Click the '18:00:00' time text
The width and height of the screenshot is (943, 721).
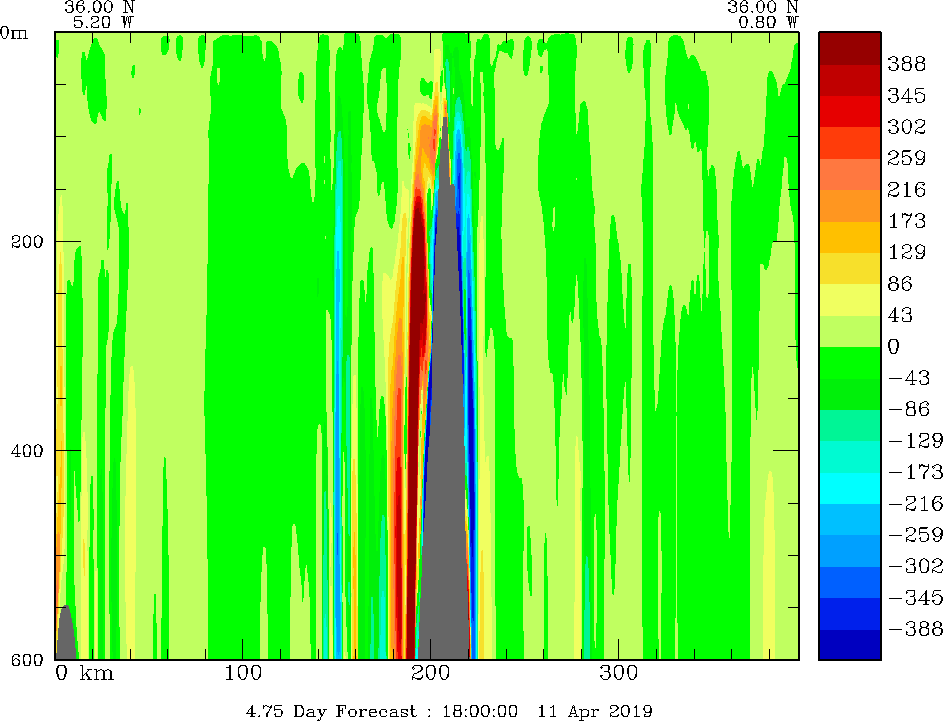[x=480, y=711]
